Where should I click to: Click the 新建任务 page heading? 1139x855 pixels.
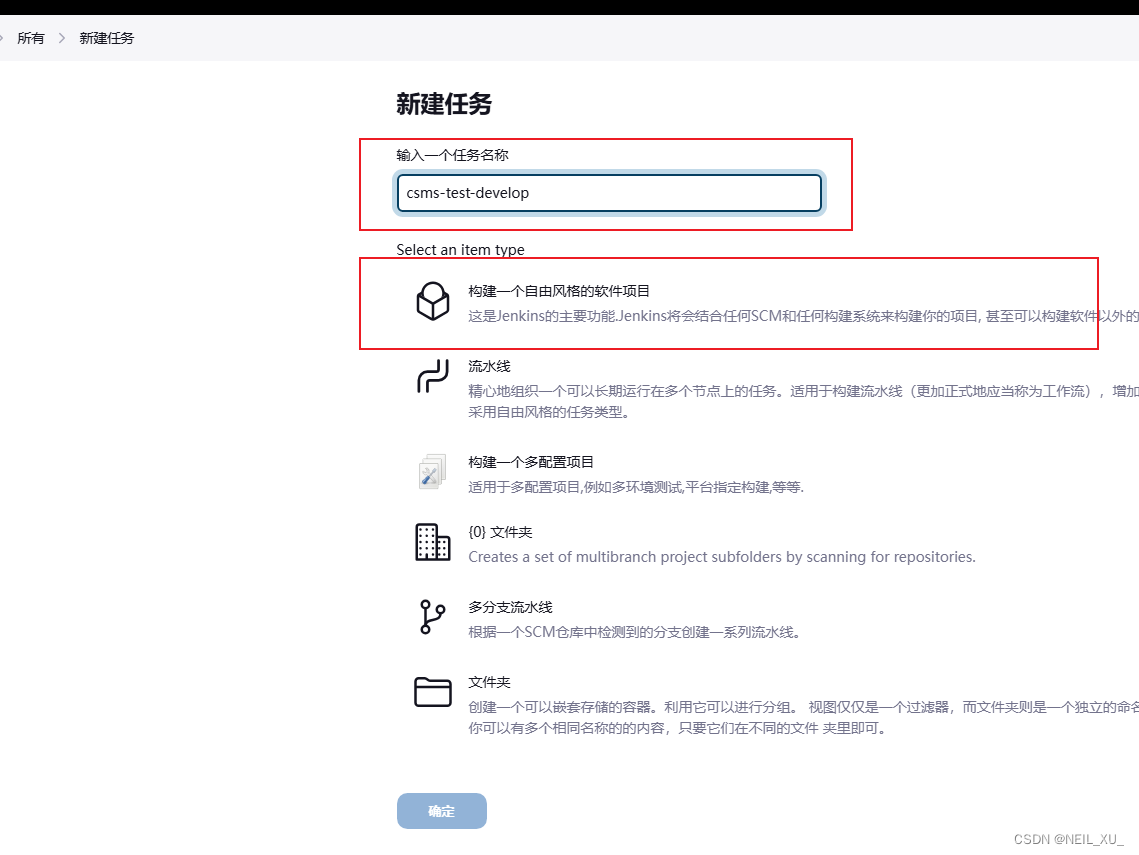tap(444, 104)
